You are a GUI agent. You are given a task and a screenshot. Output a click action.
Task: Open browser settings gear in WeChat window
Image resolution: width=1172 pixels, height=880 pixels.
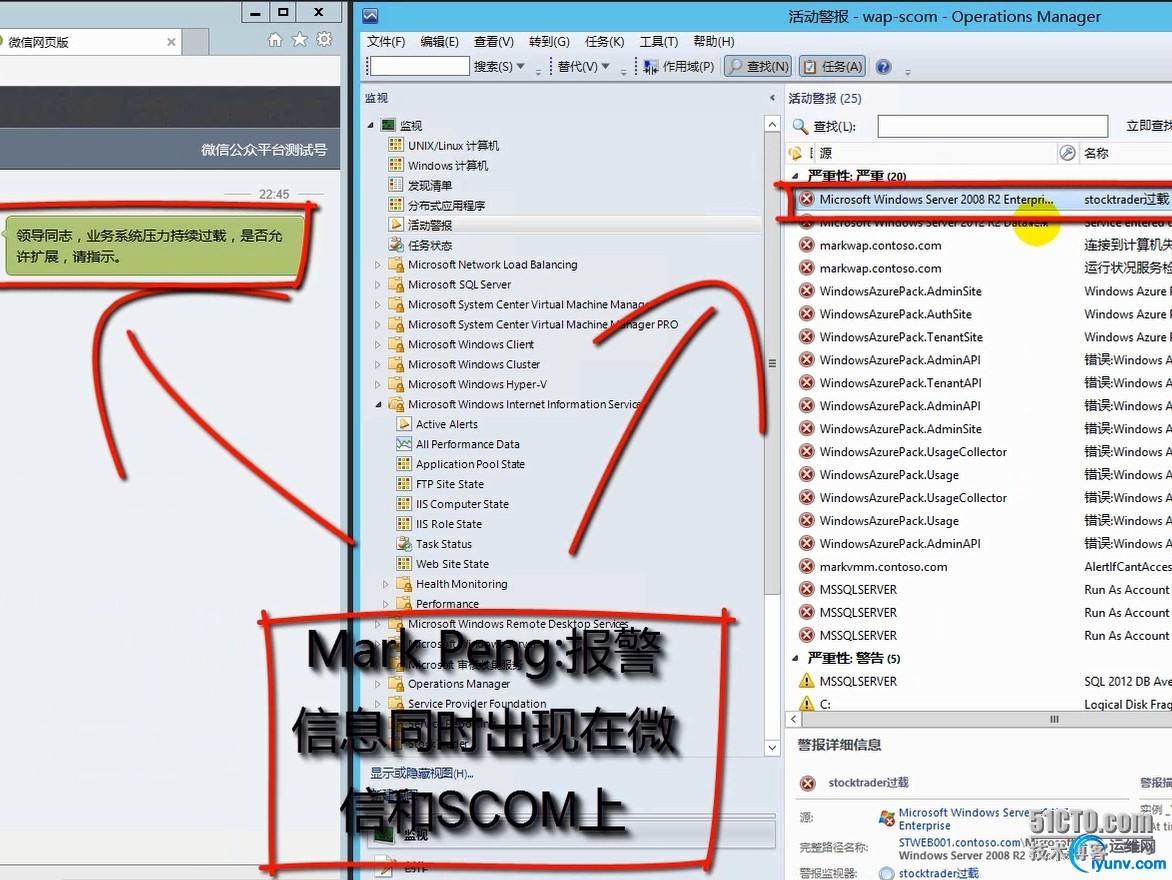[324, 40]
